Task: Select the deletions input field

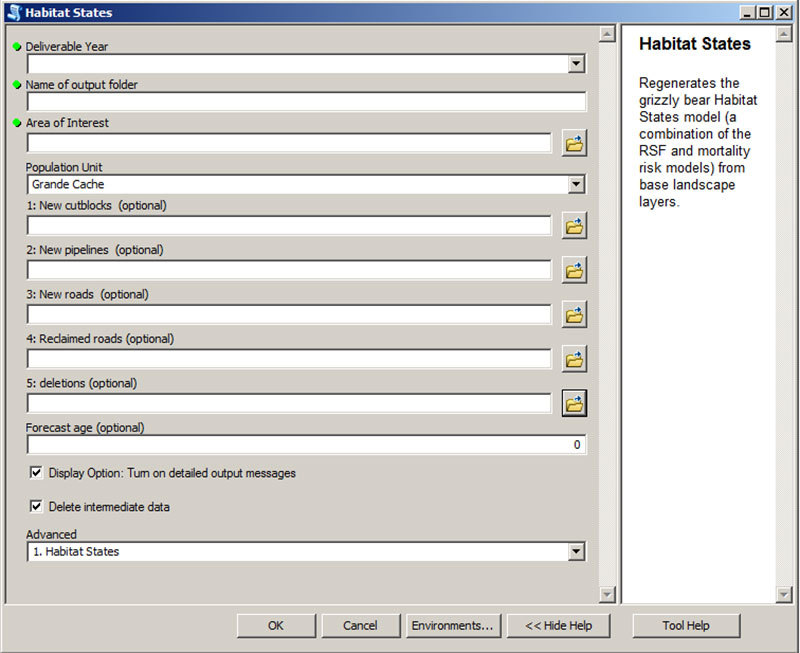Action: (289, 403)
